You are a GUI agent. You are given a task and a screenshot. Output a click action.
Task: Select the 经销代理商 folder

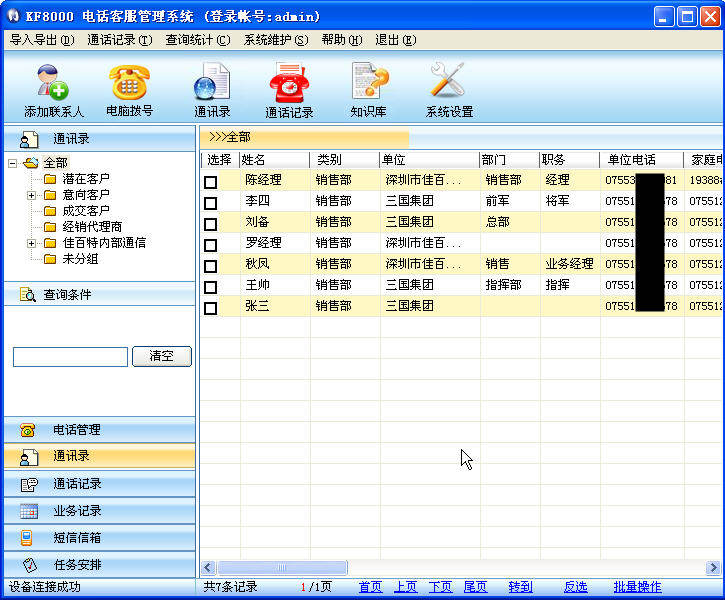(92, 227)
